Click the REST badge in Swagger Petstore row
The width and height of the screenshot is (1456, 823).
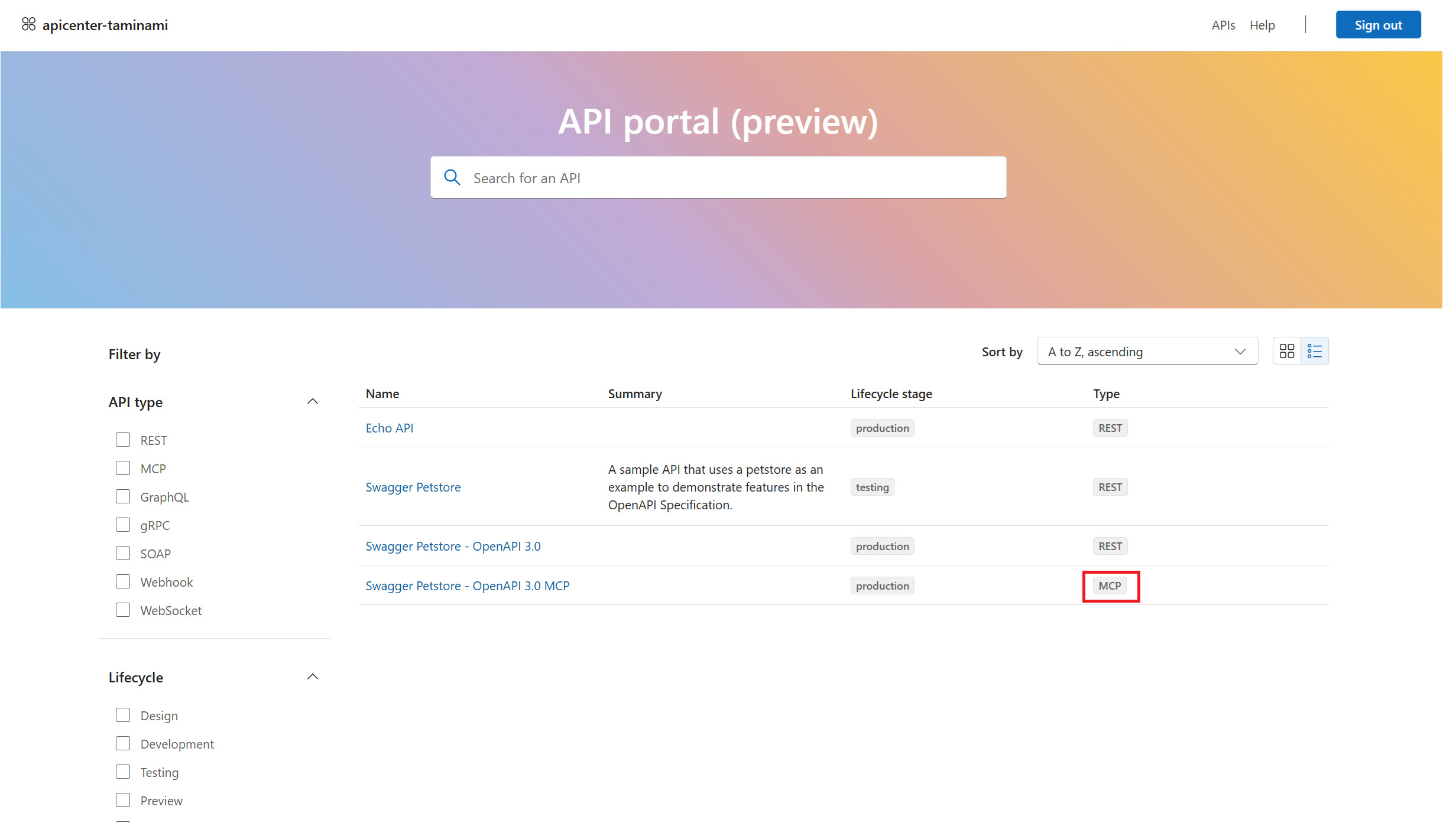[1110, 487]
